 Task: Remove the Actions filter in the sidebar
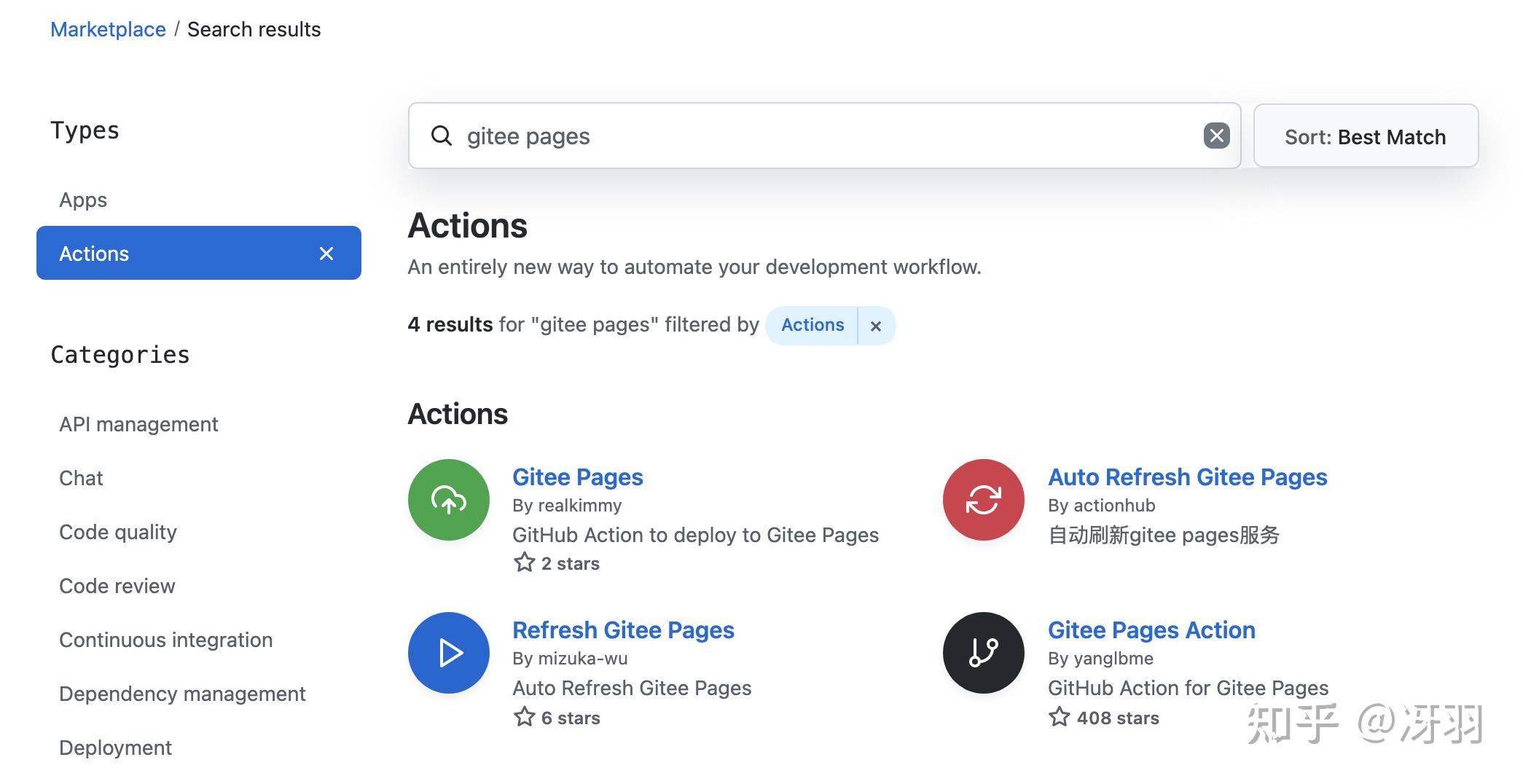click(326, 254)
